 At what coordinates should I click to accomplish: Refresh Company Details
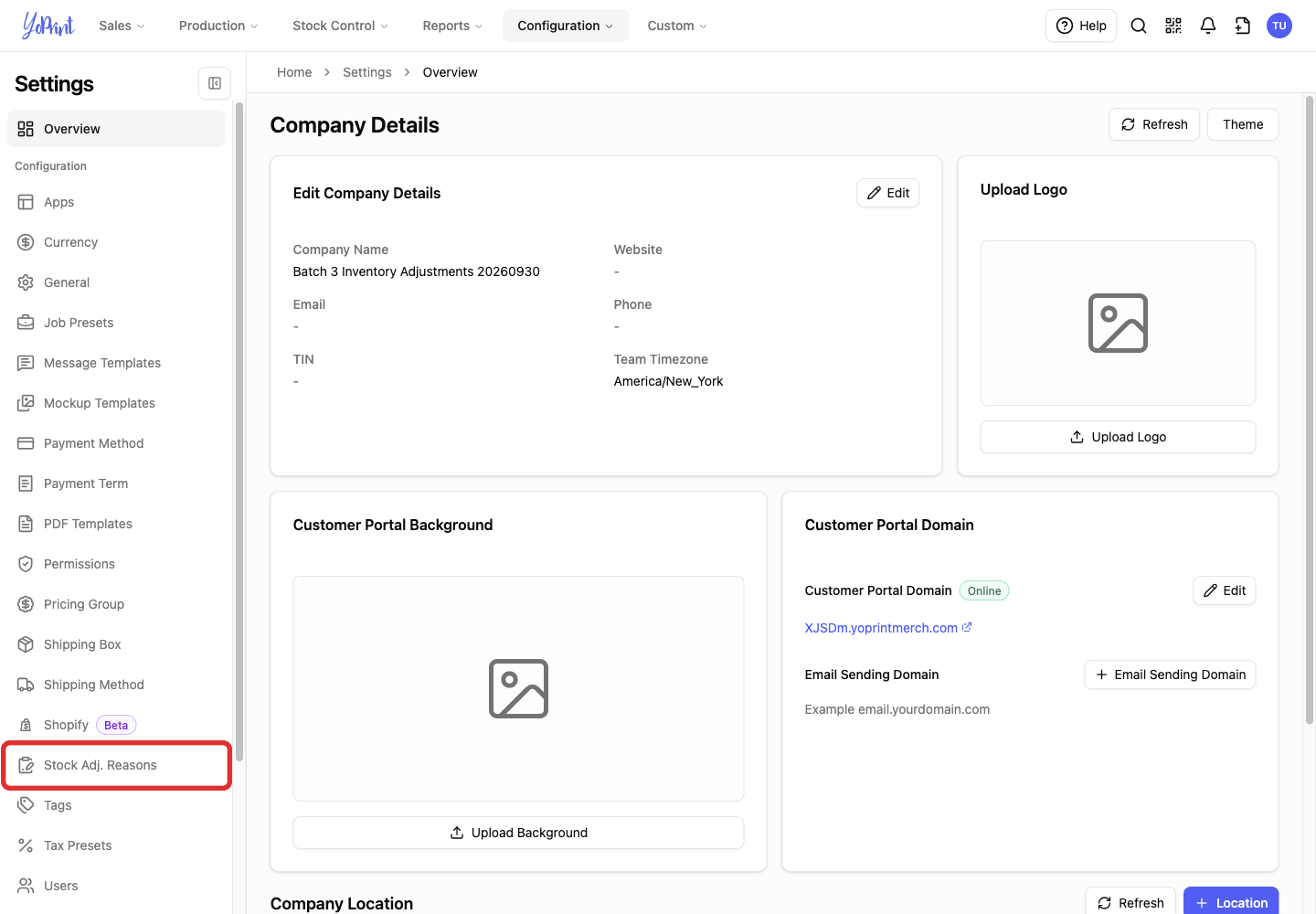[x=1154, y=124]
